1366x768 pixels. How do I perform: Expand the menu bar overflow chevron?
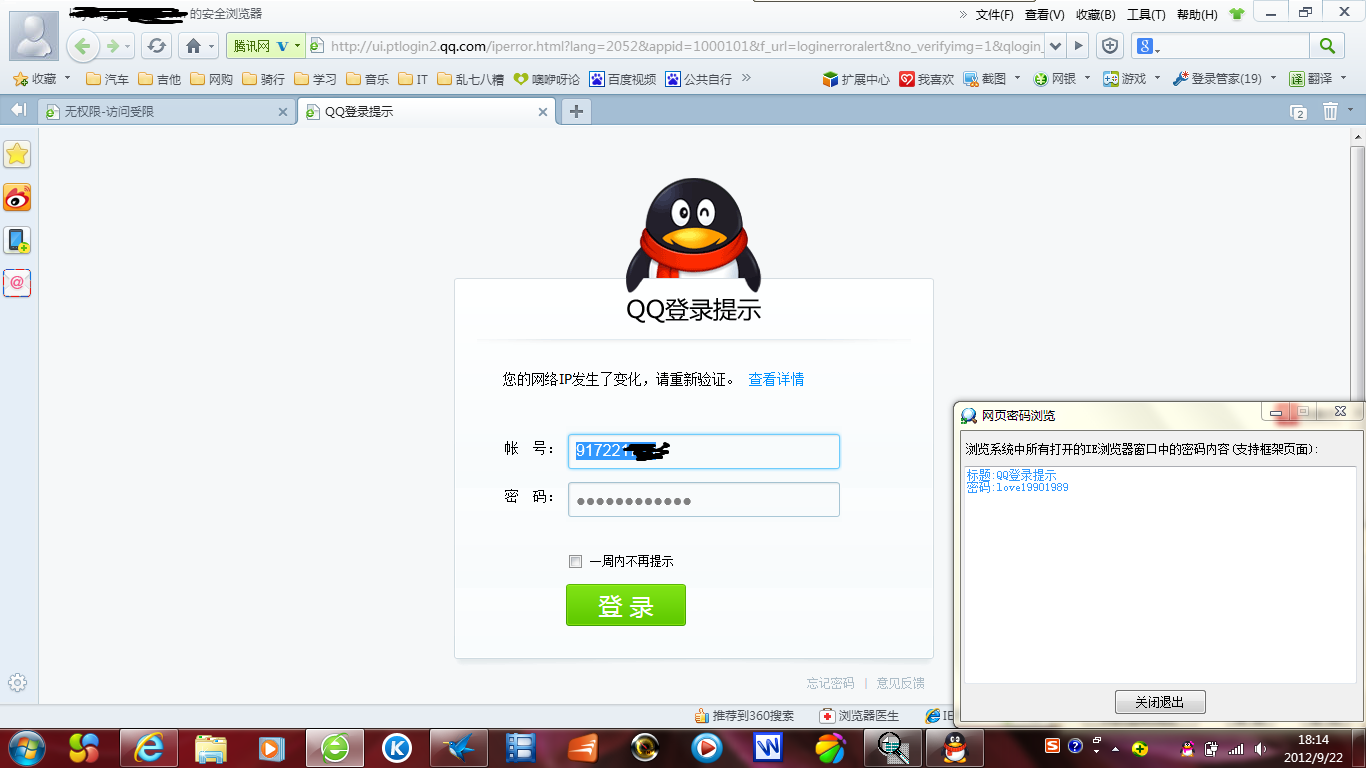pos(963,15)
